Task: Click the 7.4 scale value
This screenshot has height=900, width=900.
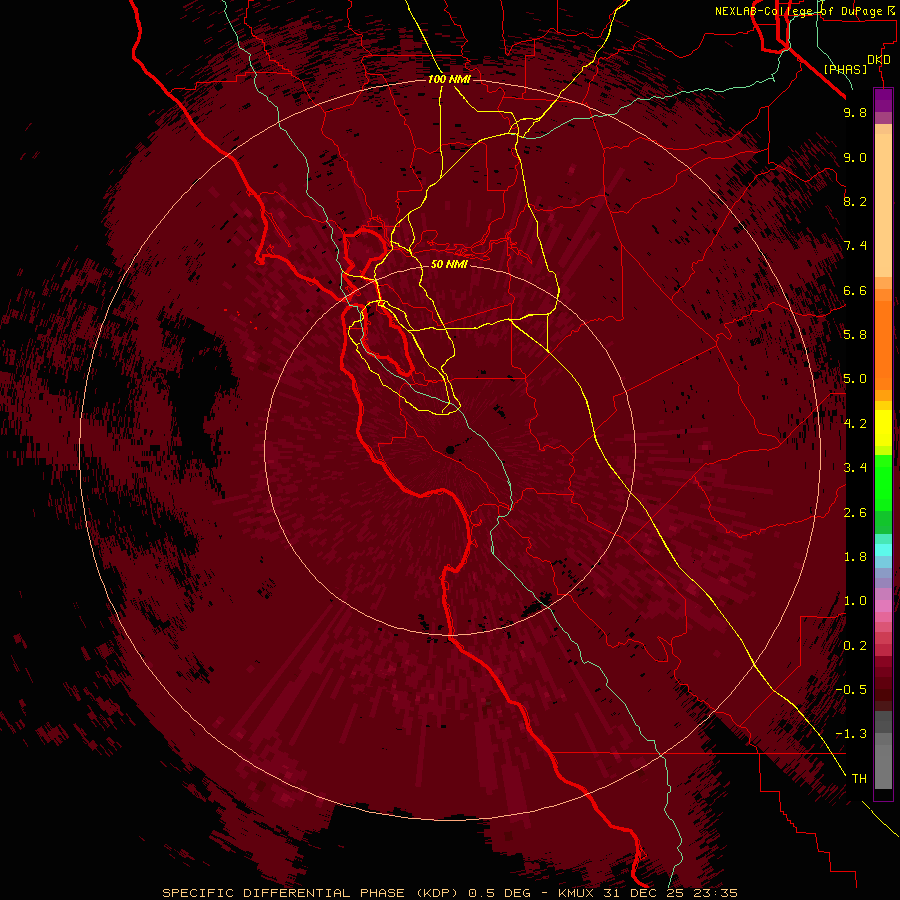Action: click(855, 246)
